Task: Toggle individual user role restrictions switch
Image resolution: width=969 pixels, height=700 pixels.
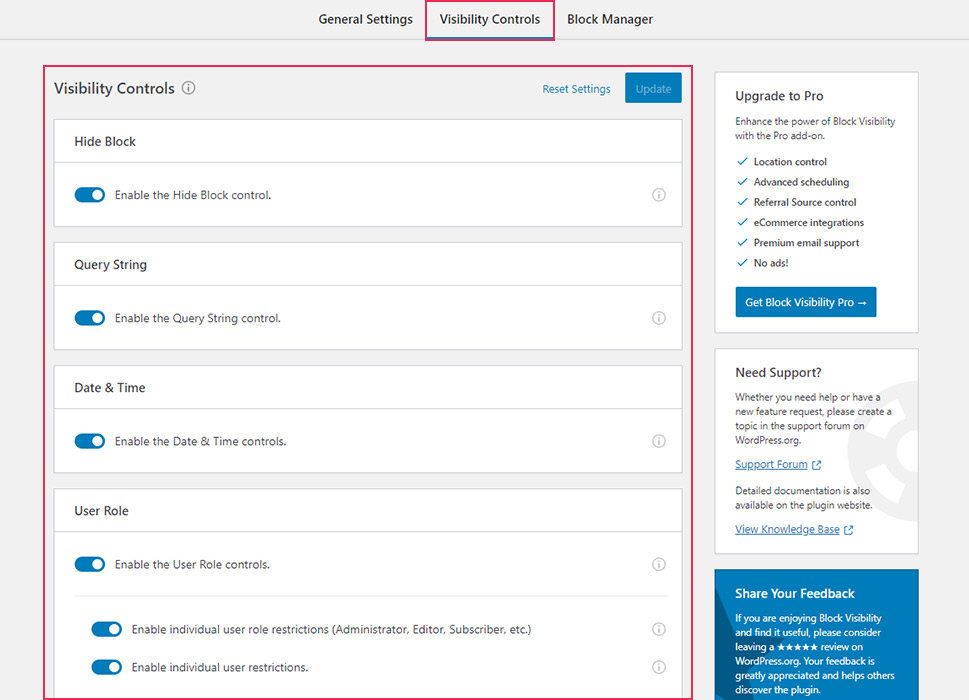Action: pos(106,629)
